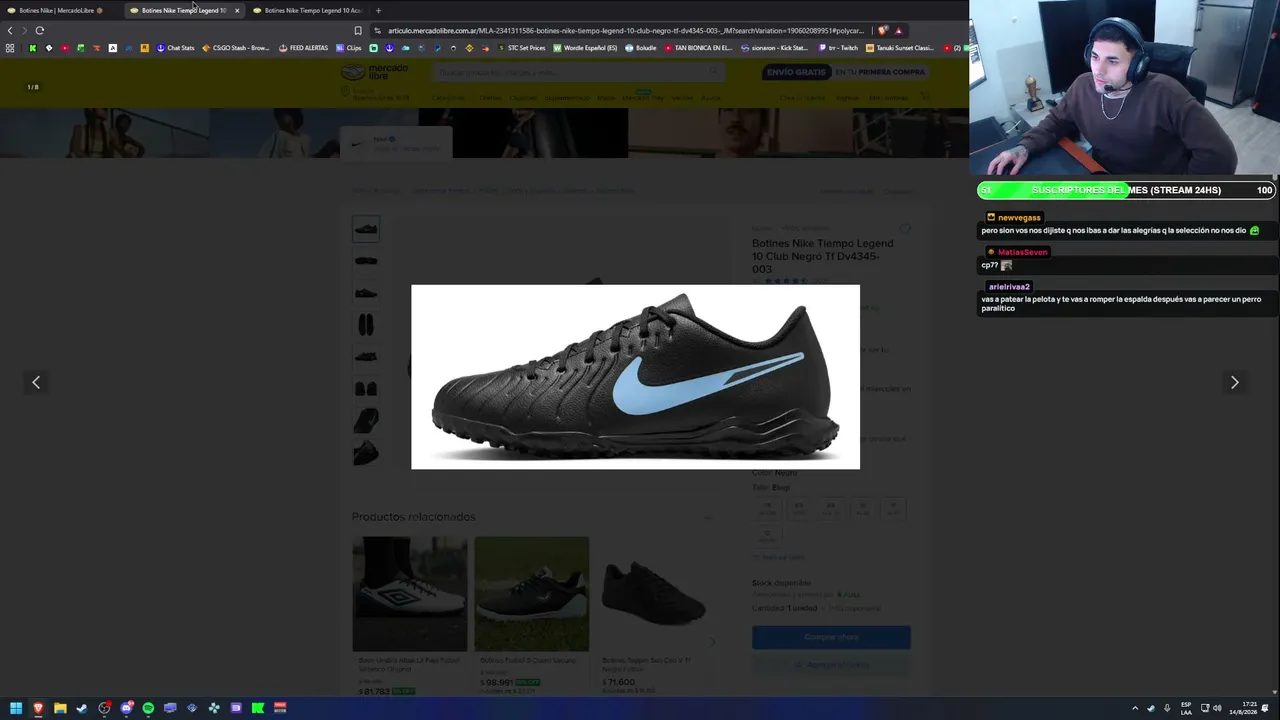Advance to the next photo in the lightbox
The height and width of the screenshot is (720, 1280).
(1234, 382)
